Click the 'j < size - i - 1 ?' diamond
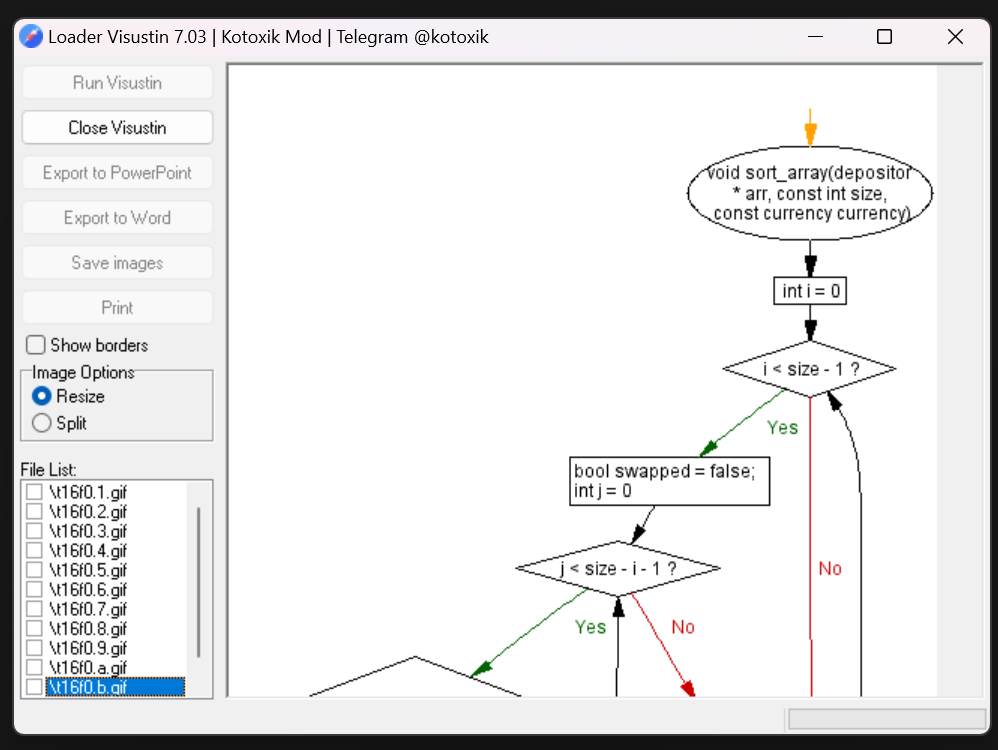 (618, 569)
